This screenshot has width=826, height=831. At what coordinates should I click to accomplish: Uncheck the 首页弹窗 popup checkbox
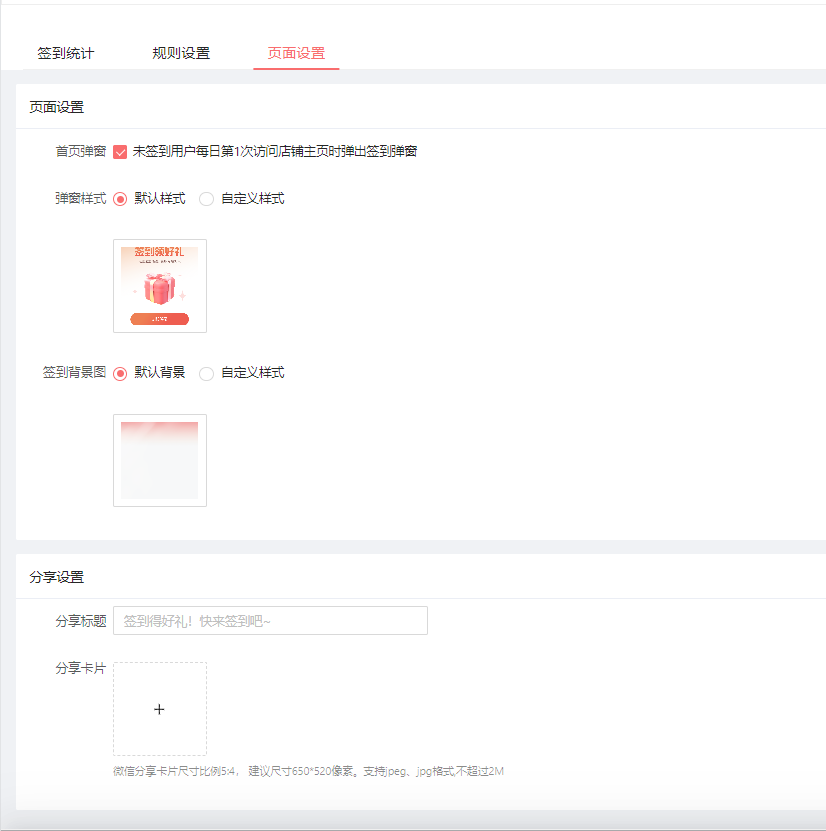120,152
